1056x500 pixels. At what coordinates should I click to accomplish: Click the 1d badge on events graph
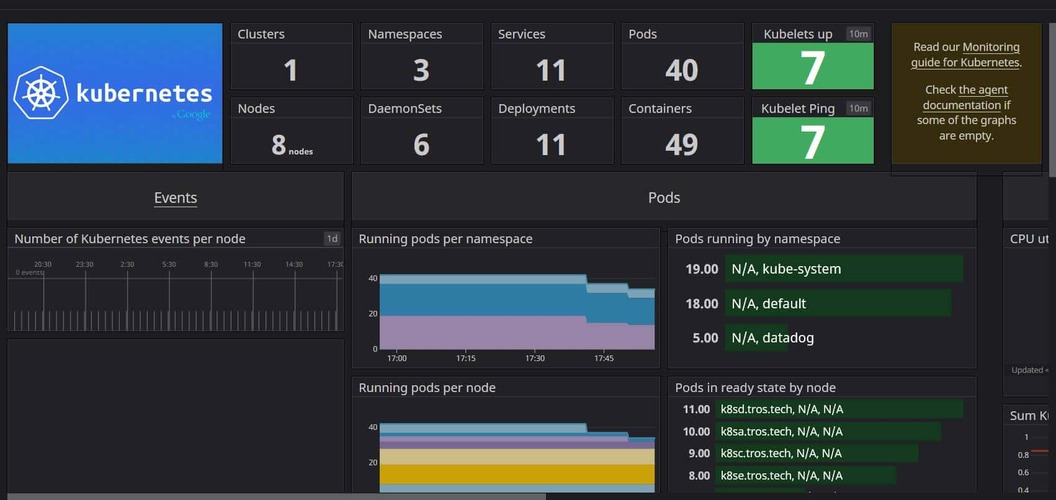click(x=332, y=239)
